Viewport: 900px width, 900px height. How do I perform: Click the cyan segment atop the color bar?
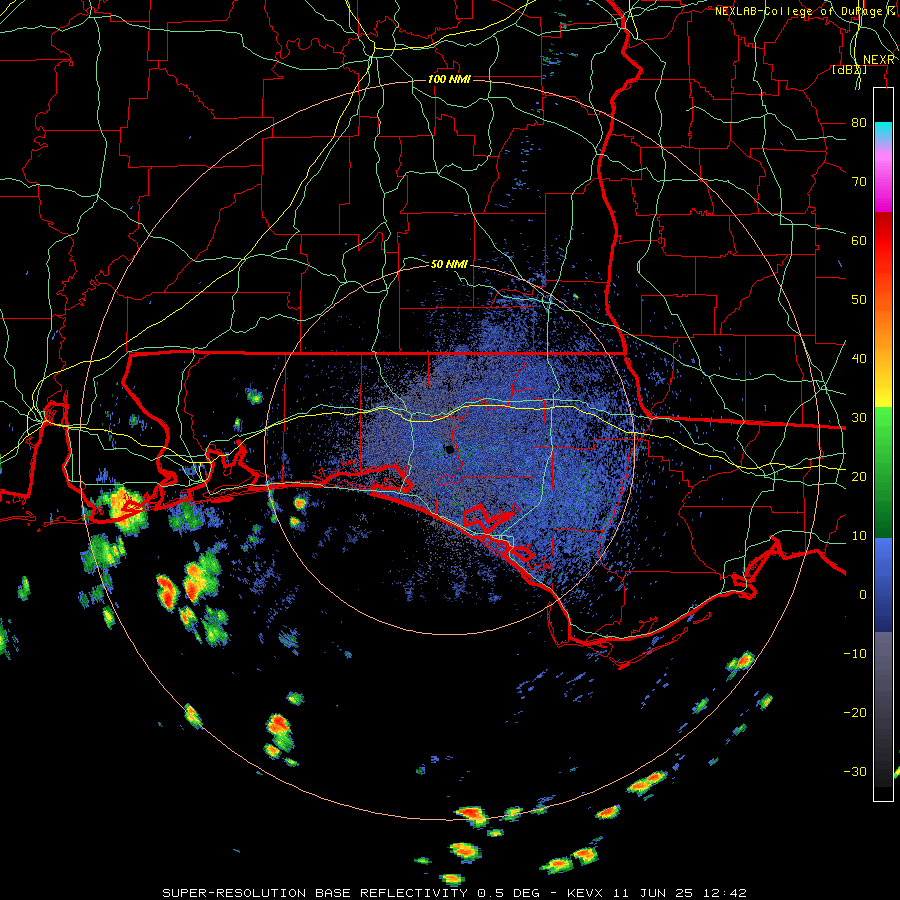(x=883, y=131)
